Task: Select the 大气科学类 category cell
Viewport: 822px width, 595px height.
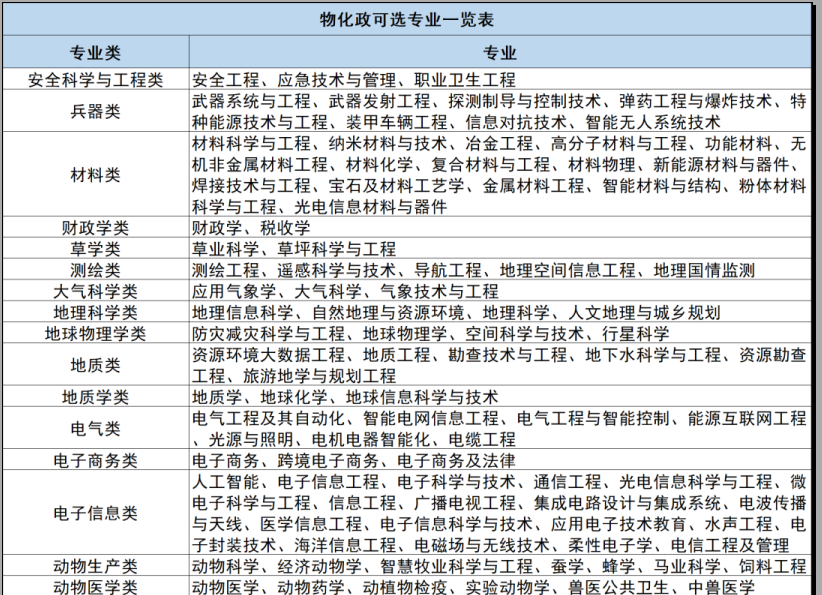Action: (96, 291)
